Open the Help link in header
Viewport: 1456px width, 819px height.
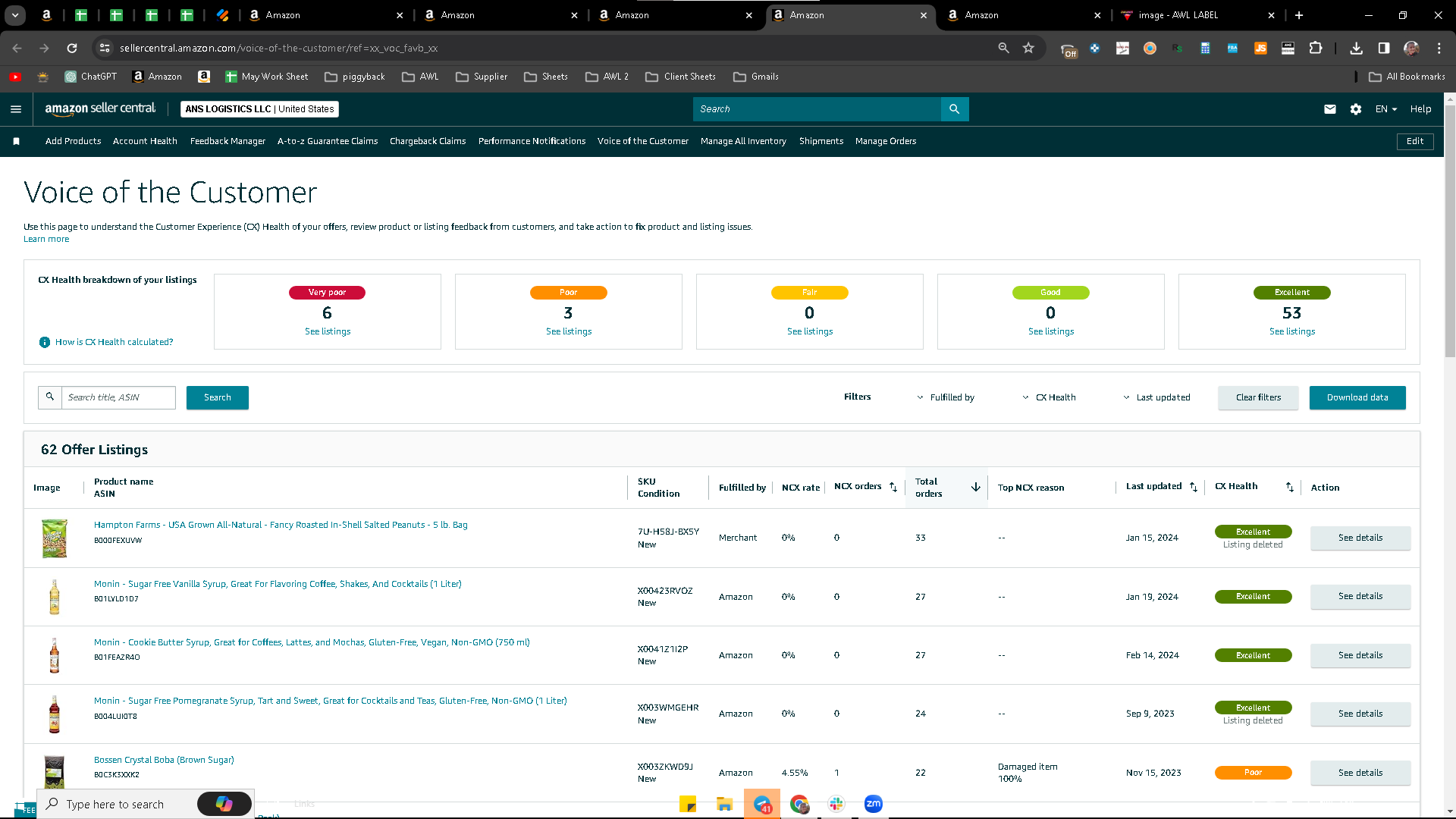1420,109
